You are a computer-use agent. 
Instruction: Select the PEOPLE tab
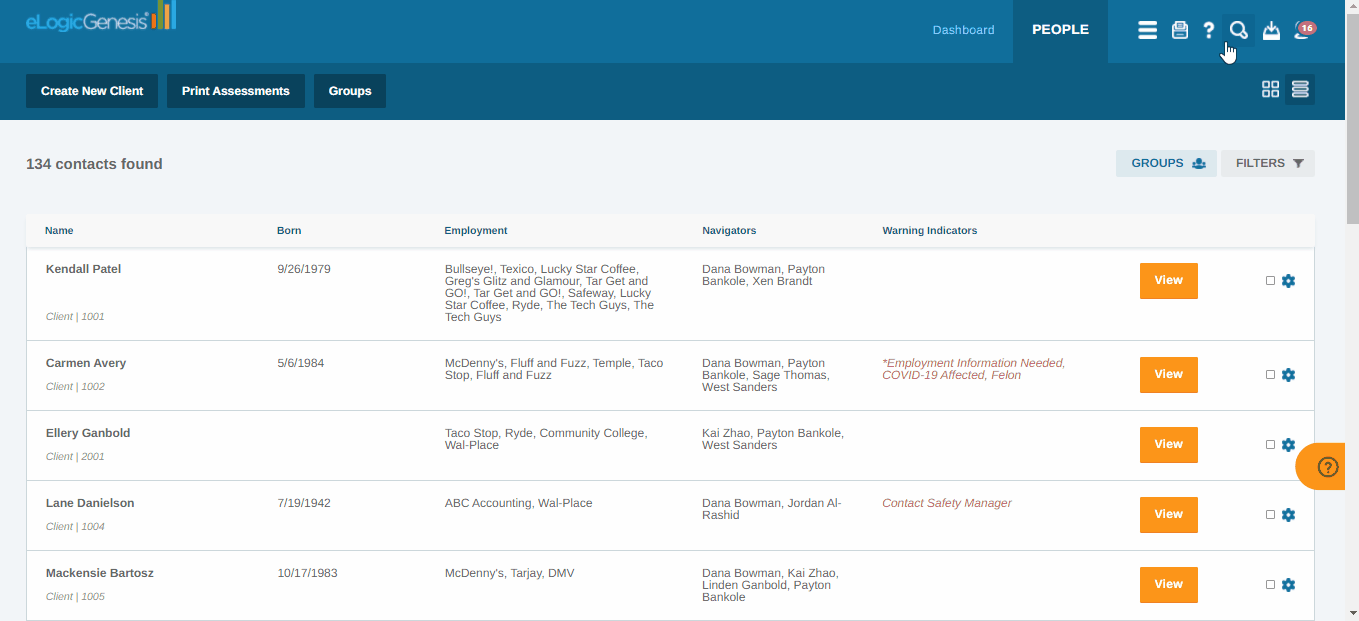pyautogui.click(x=1060, y=30)
